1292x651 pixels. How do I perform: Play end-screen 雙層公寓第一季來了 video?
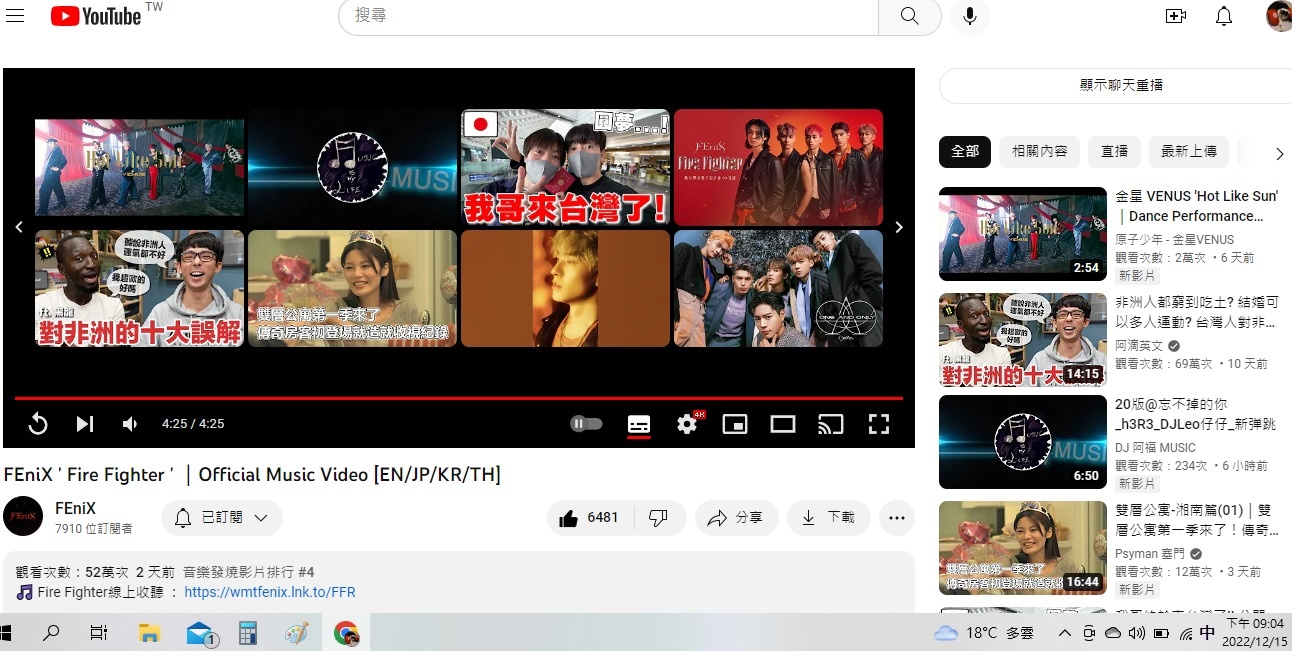point(352,289)
